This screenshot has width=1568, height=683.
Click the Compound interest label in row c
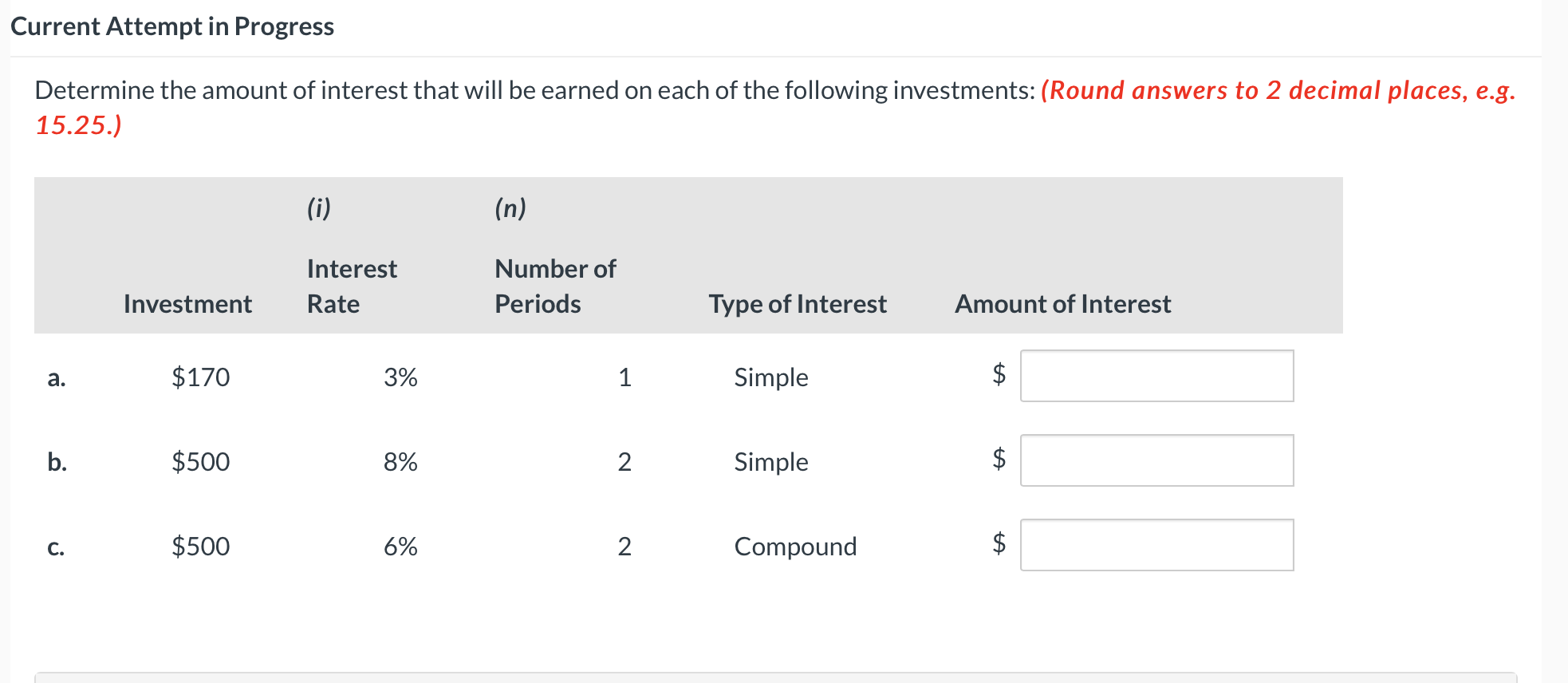click(794, 547)
